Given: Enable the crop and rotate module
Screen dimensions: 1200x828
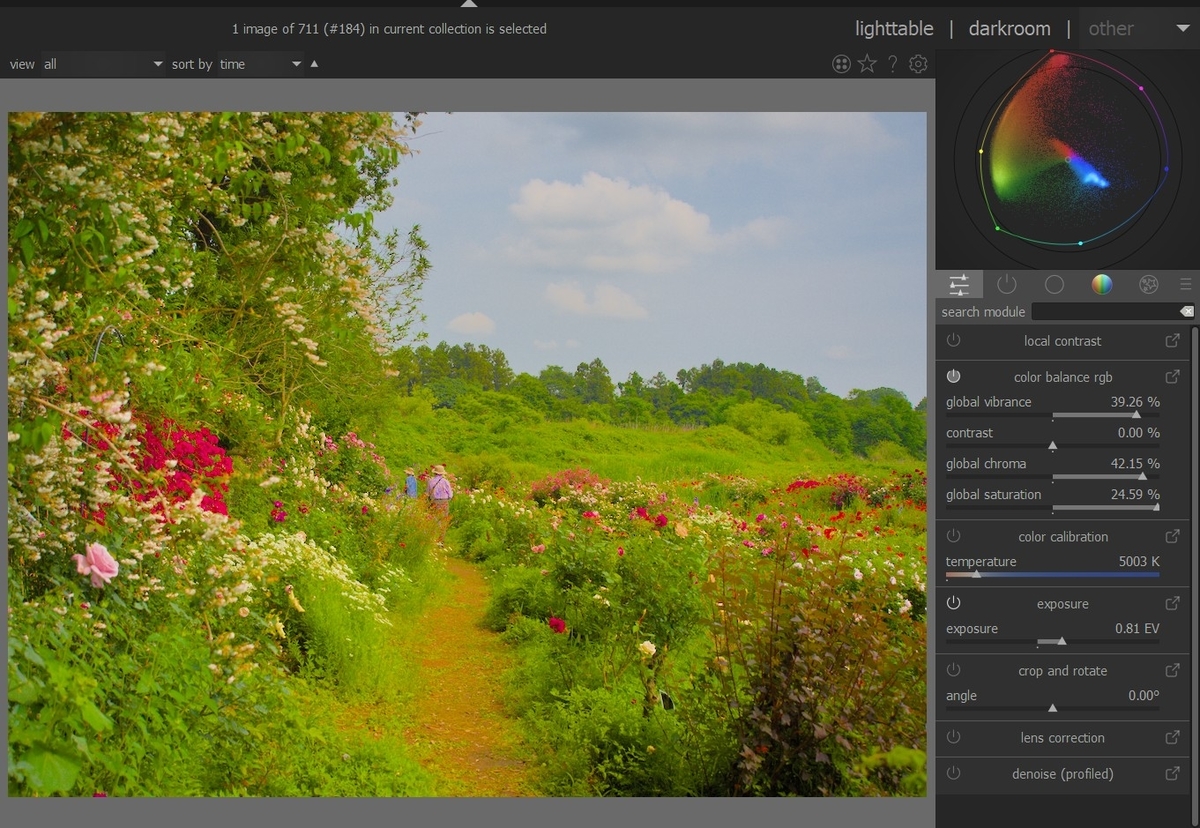Looking at the screenshot, I should tap(953, 671).
